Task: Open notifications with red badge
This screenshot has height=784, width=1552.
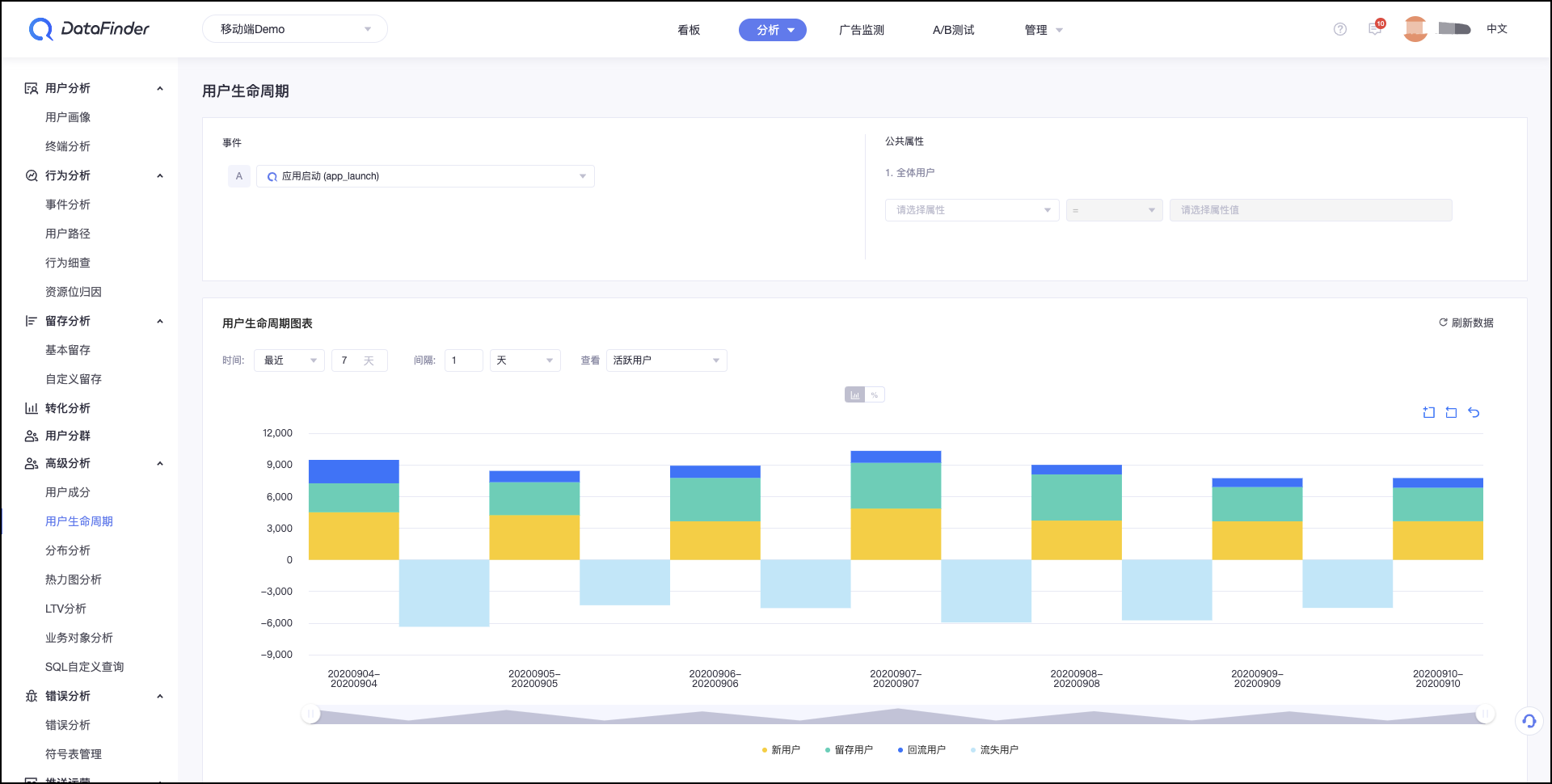Action: pyautogui.click(x=1376, y=28)
